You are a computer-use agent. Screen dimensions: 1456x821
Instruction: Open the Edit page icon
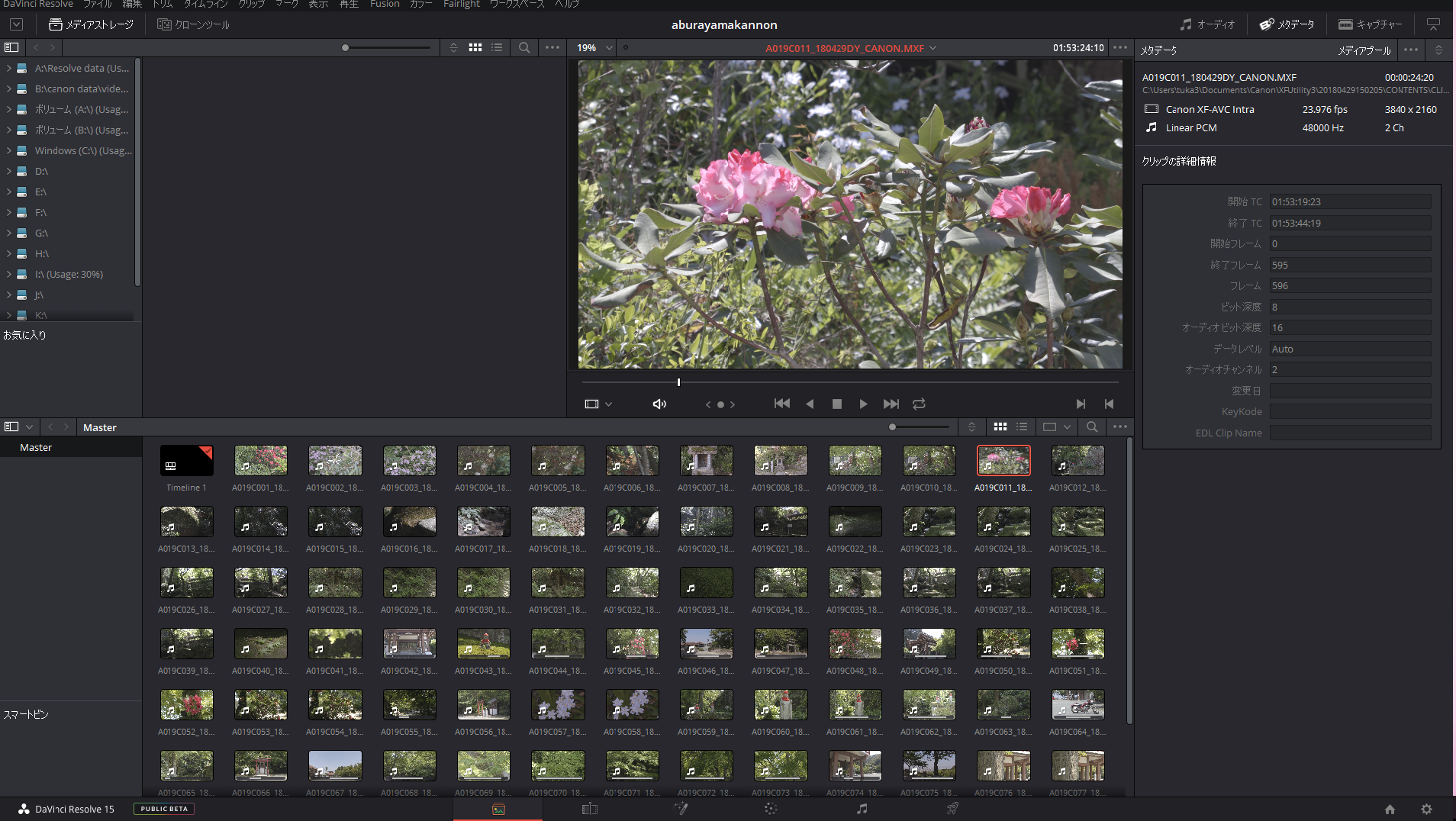pyautogui.click(x=589, y=809)
